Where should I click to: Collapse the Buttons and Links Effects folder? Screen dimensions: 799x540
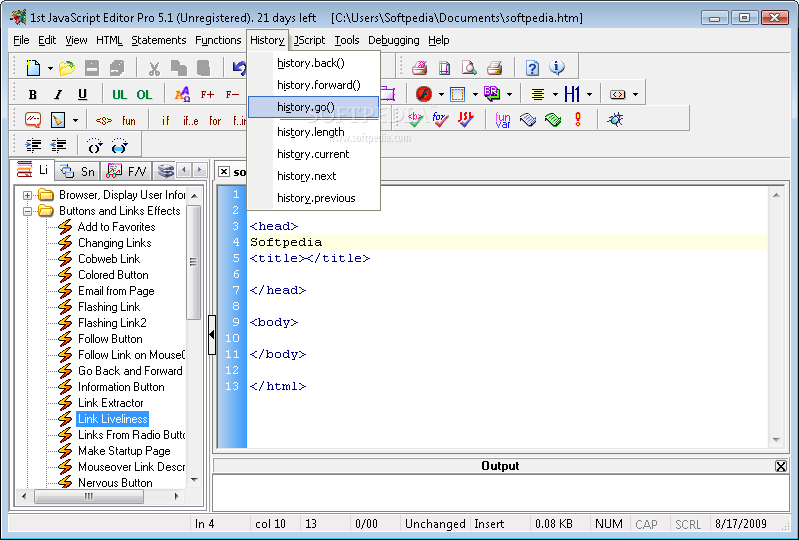pos(28,211)
